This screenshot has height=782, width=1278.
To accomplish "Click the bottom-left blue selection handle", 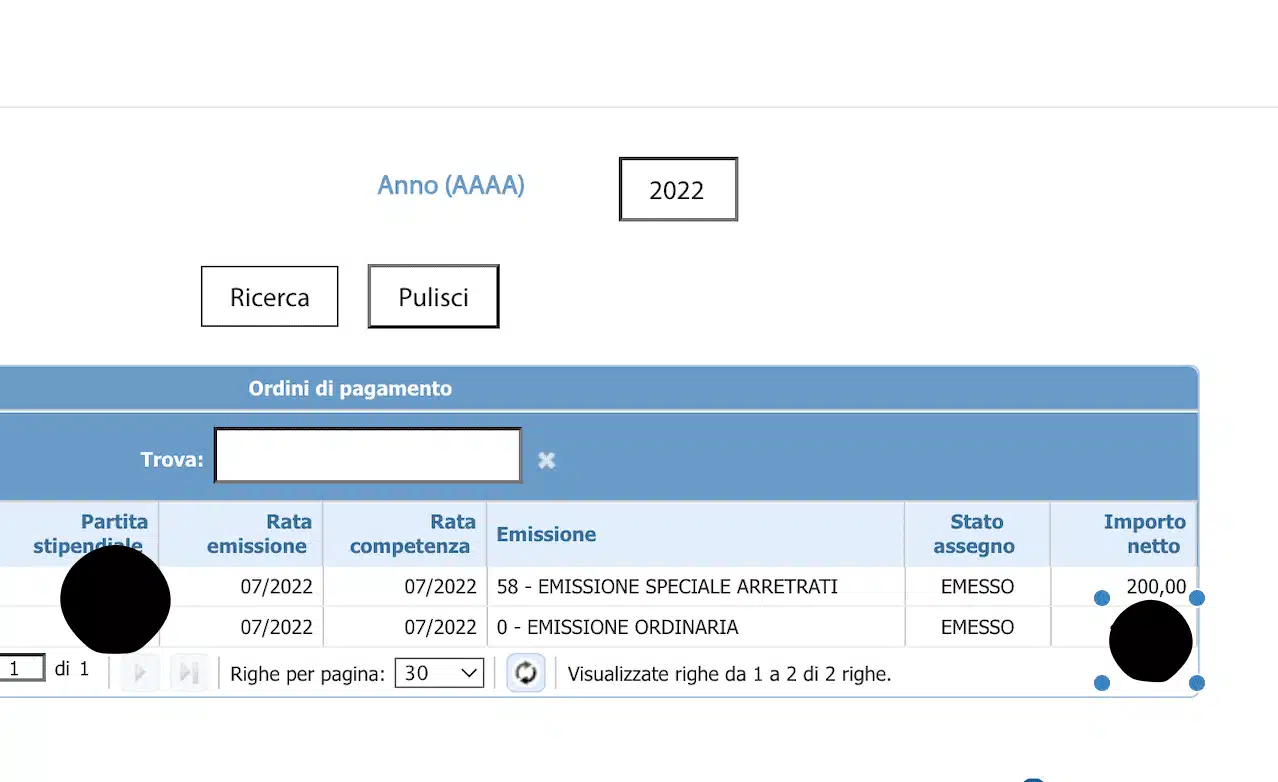I will tap(1102, 683).
